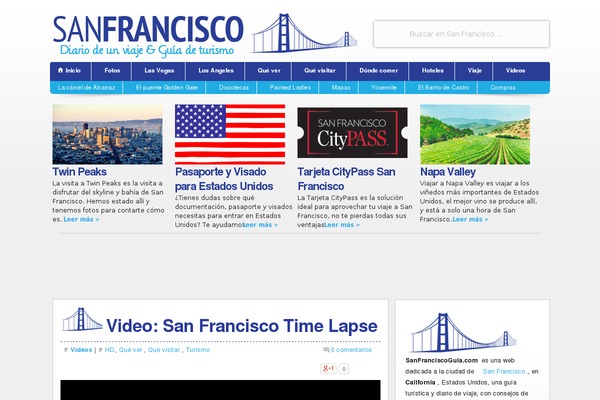This screenshot has height=400, width=600.
Task: Click the 'Qué visitar' tag in post meta
Action: (164, 350)
